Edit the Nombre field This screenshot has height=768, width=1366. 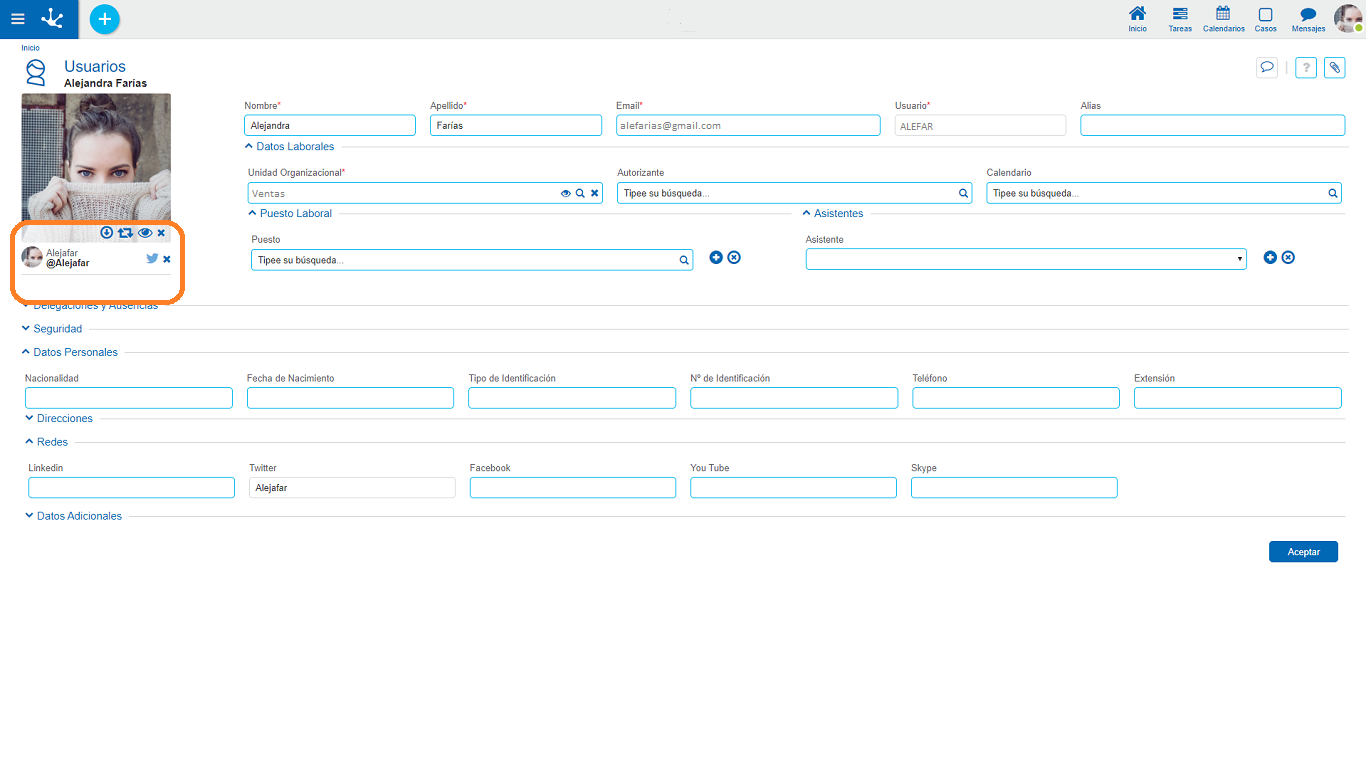click(330, 125)
